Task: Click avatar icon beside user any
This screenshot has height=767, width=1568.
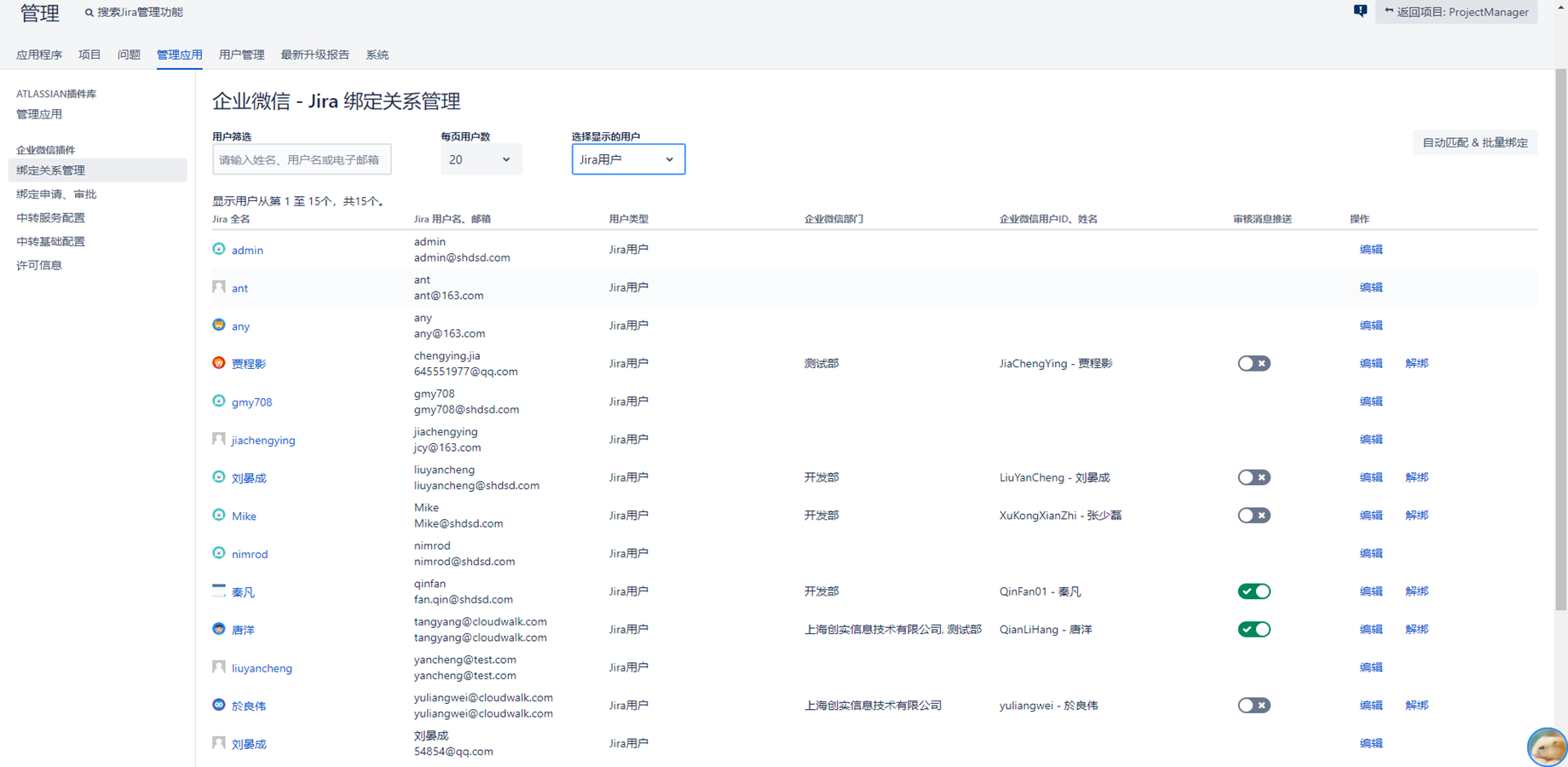Action: coord(219,326)
